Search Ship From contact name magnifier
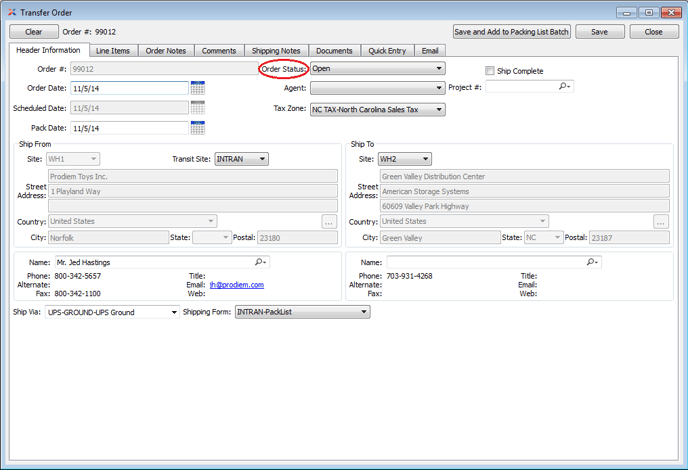 pyautogui.click(x=260, y=262)
